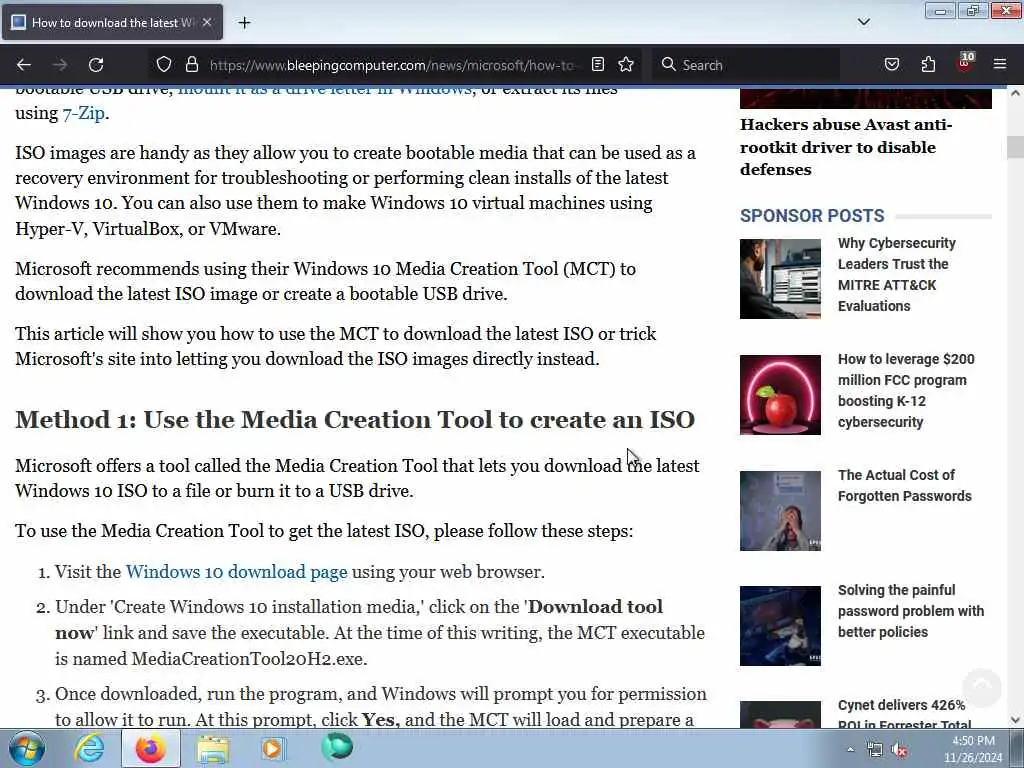Open the tracking protection shield icon
1024x768 pixels.
coord(164,65)
